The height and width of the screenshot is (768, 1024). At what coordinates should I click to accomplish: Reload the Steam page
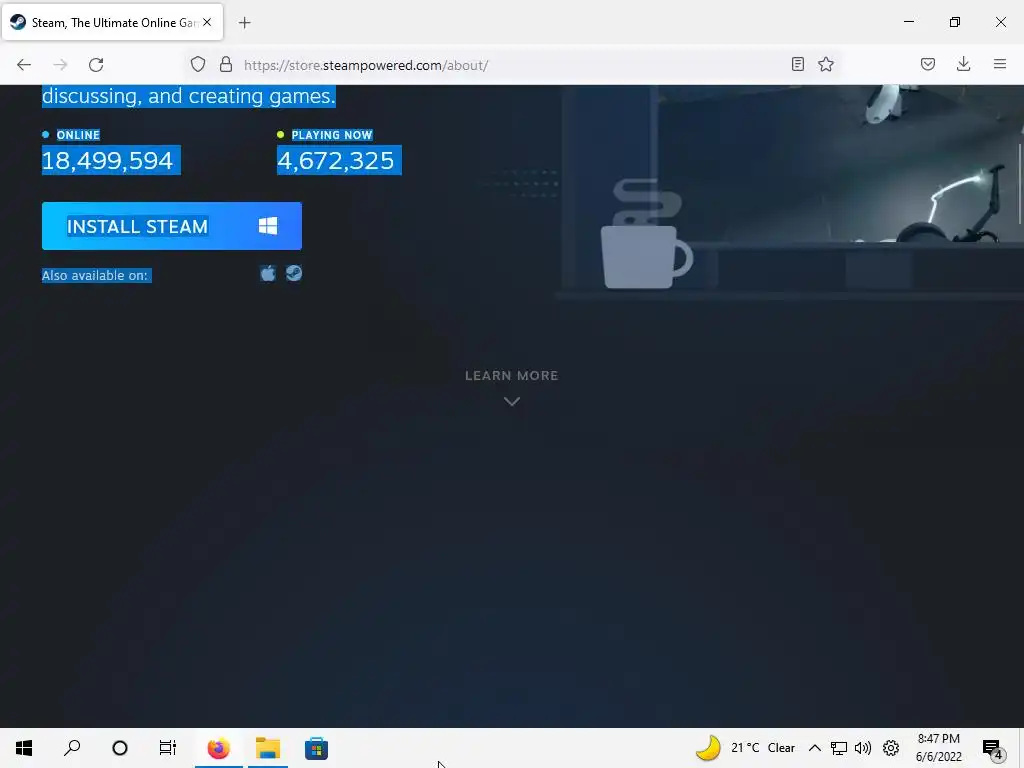point(96,65)
